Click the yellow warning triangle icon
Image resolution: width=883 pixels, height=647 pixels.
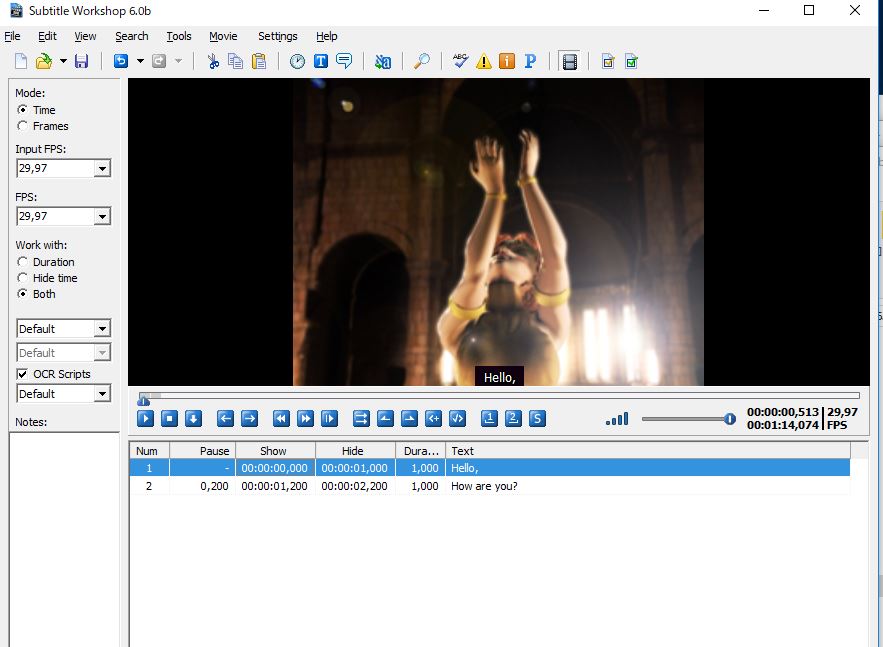pyautogui.click(x=484, y=61)
